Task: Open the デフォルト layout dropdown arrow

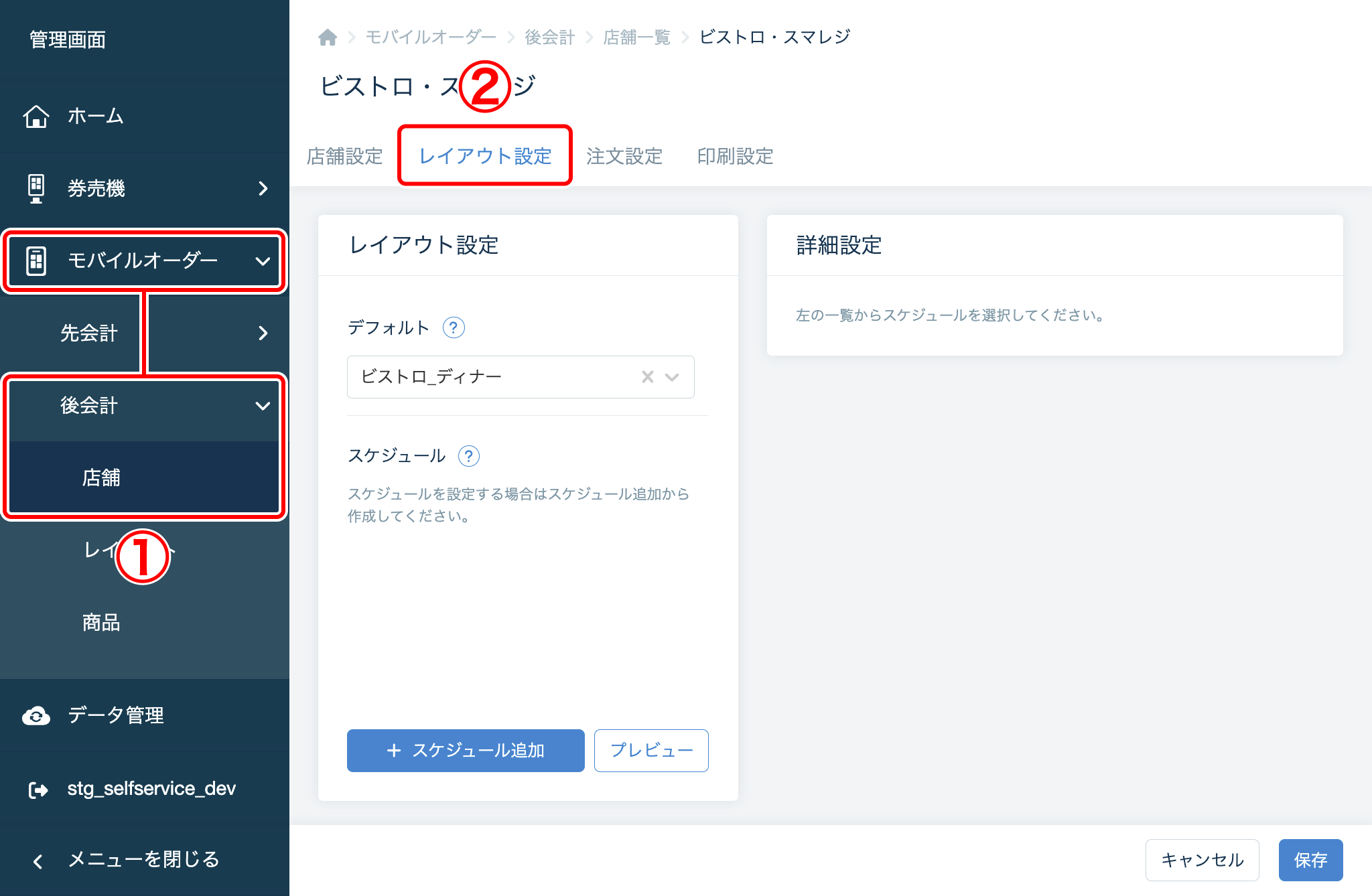Action: 672,377
